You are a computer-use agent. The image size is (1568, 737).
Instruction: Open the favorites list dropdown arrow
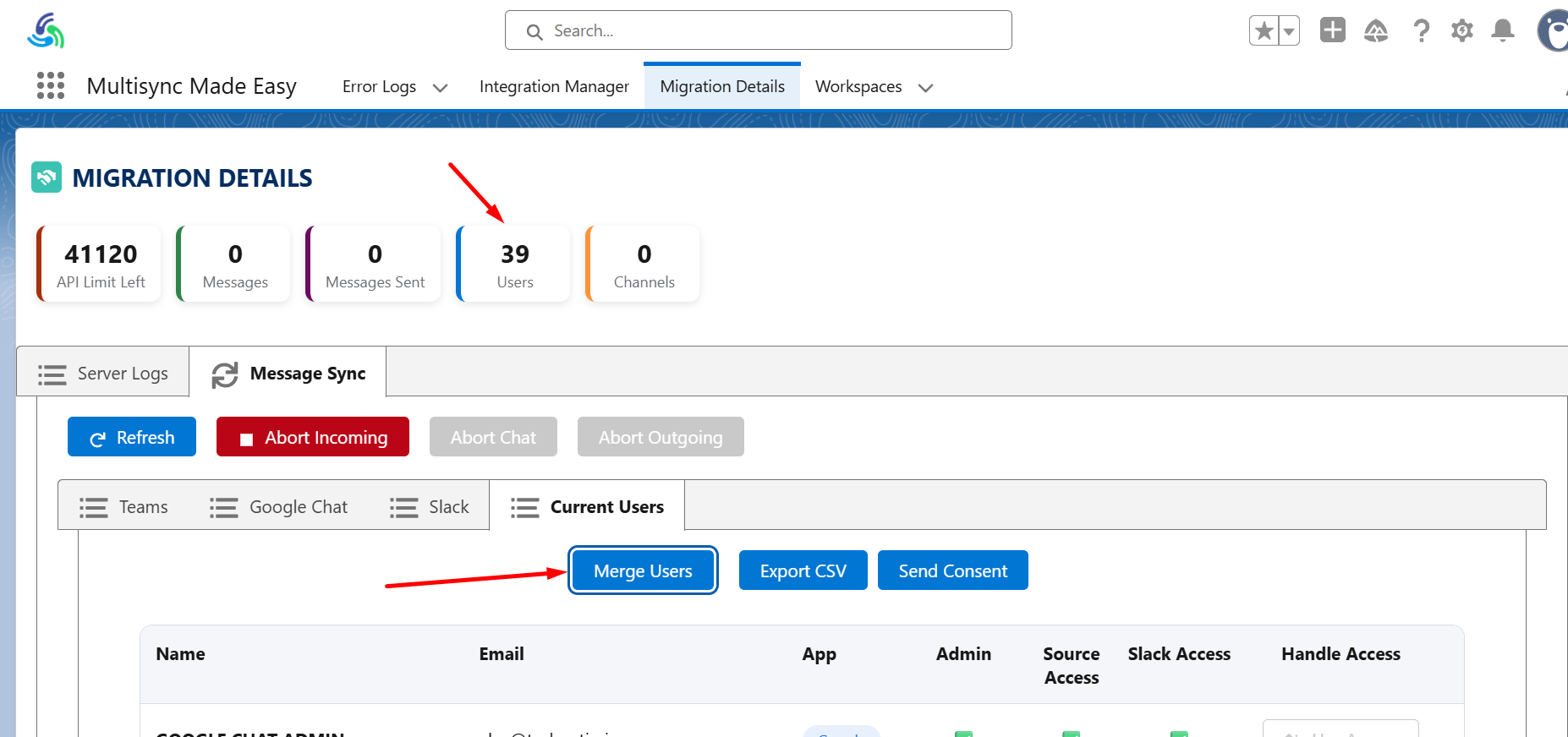pos(1289,31)
